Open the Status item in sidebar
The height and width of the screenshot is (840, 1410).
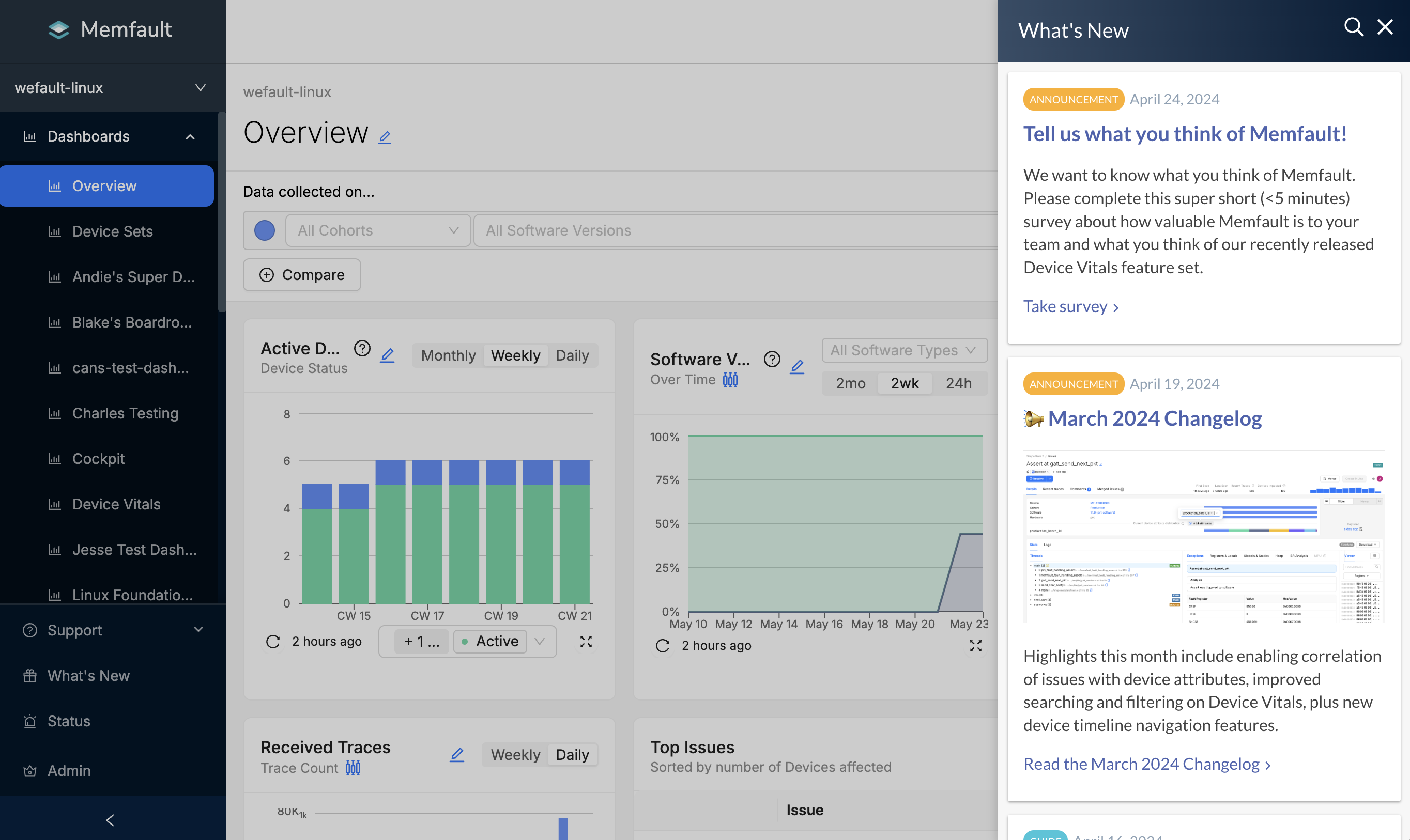pyautogui.click(x=69, y=721)
